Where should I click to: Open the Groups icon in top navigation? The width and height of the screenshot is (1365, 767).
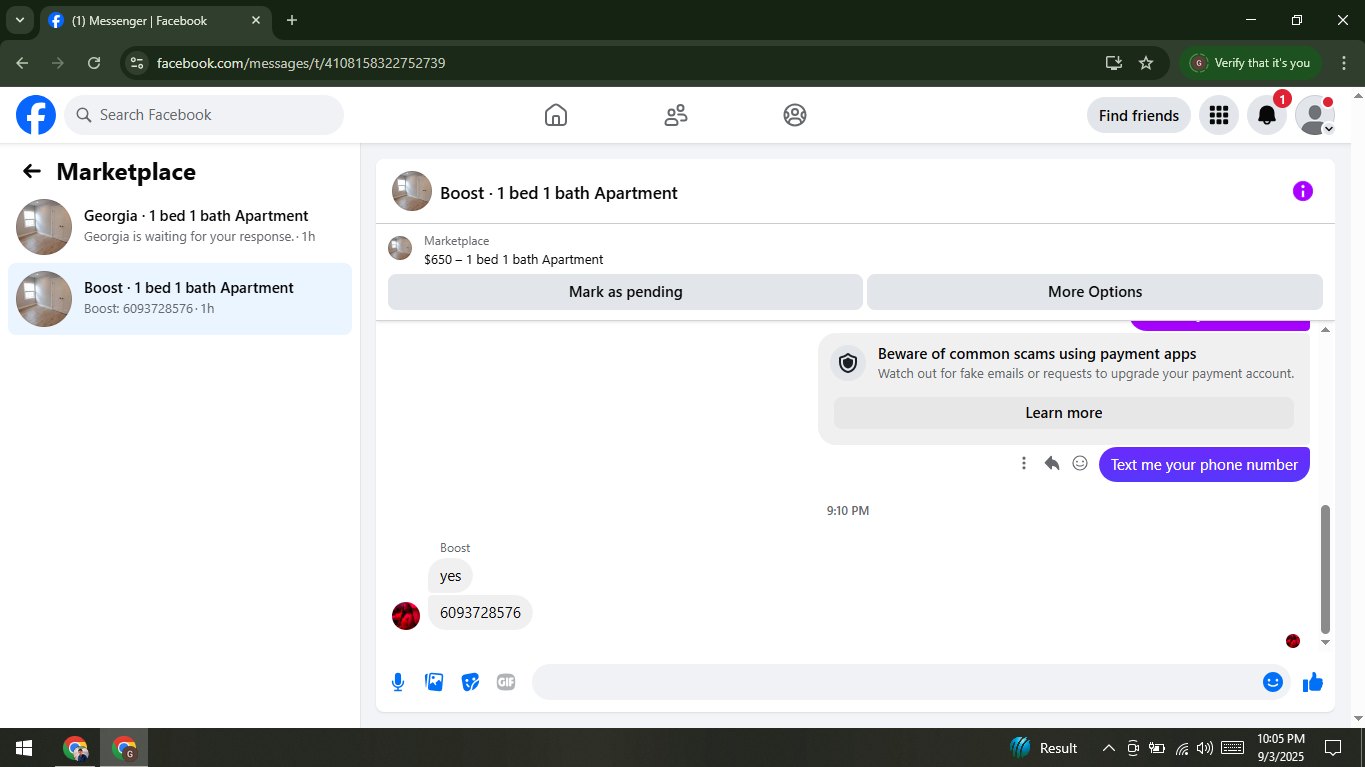pyautogui.click(x=795, y=115)
